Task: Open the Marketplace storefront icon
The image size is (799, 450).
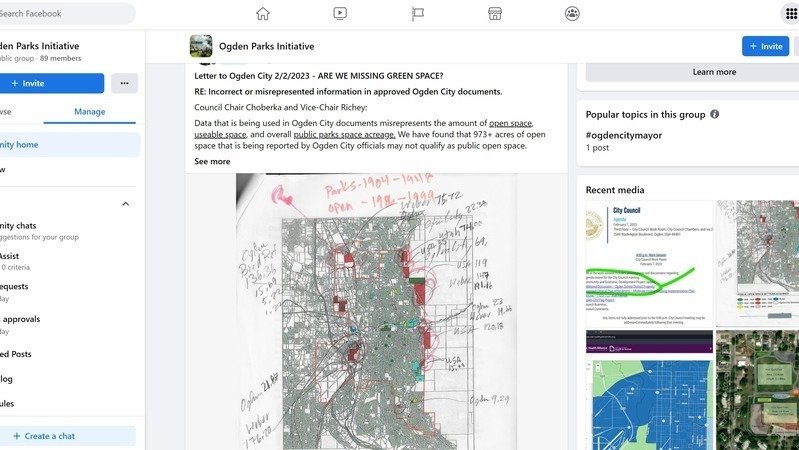Action: (x=495, y=14)
